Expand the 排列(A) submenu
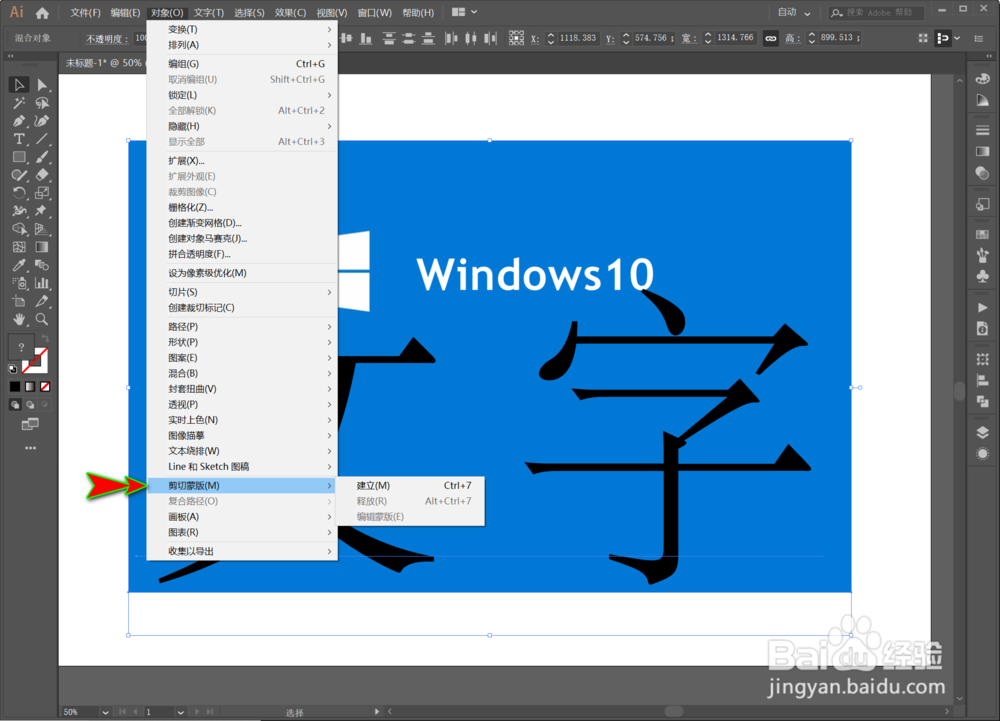Viewport: 1000px width, 721px height. tap(242, 45)
